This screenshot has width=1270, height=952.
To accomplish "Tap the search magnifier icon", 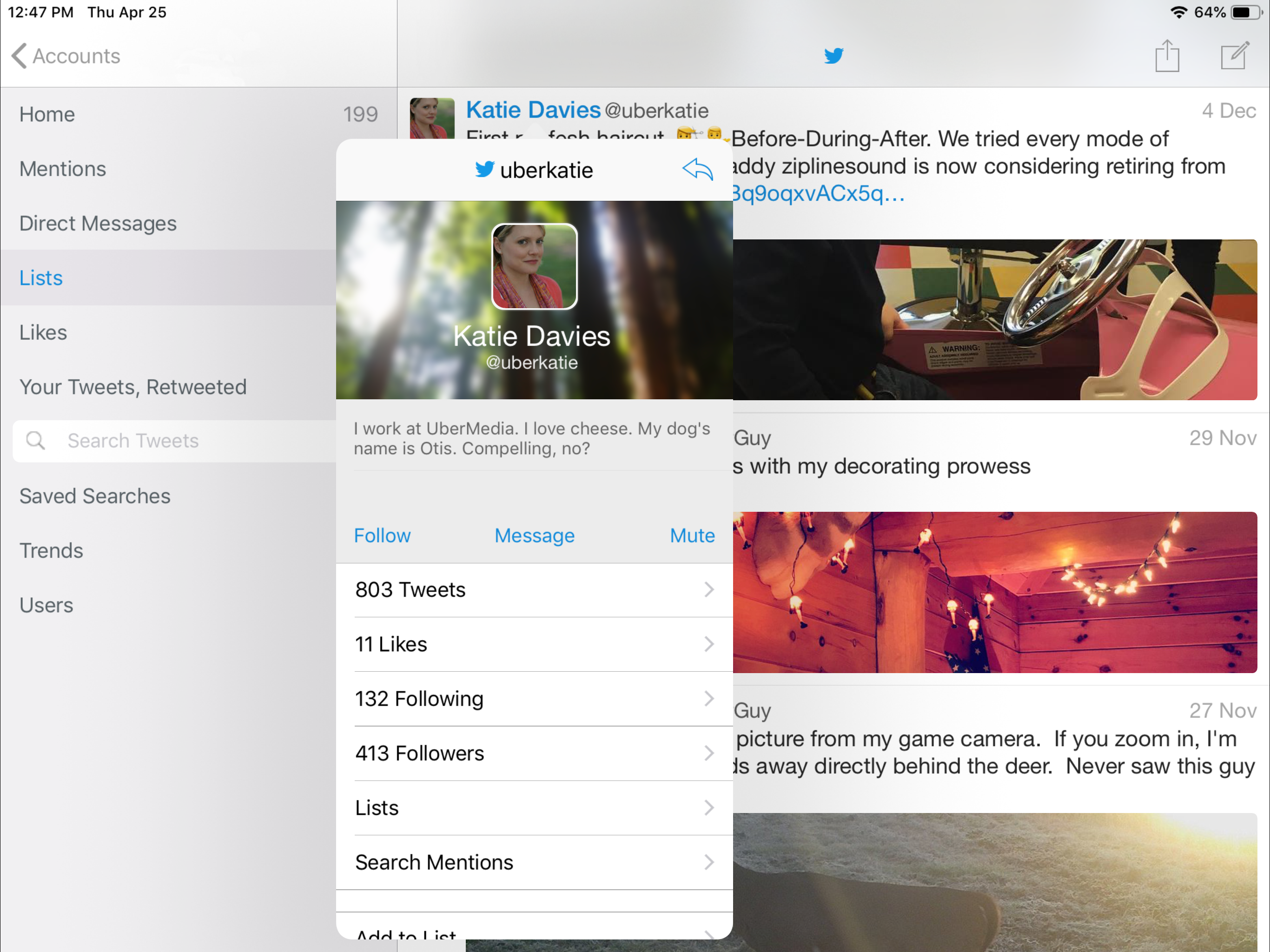I will point(36,440).
